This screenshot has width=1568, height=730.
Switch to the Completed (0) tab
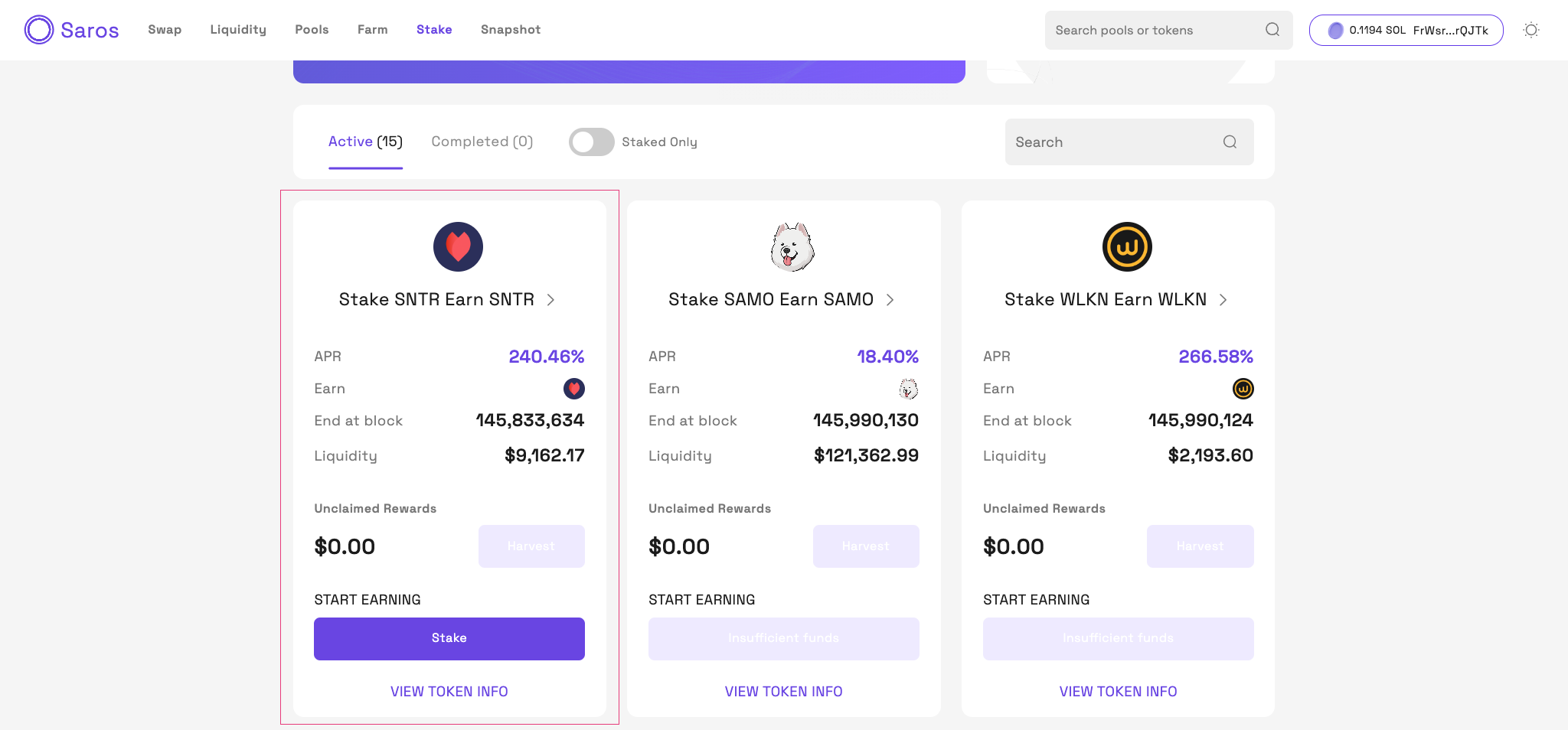click(482, 142)
